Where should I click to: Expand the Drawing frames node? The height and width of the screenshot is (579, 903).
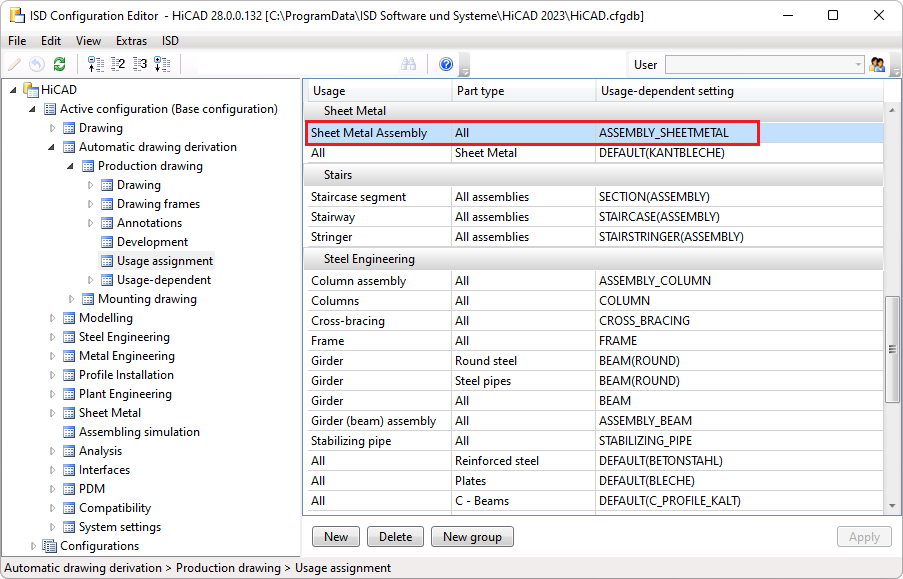click(x=90, y=204)
